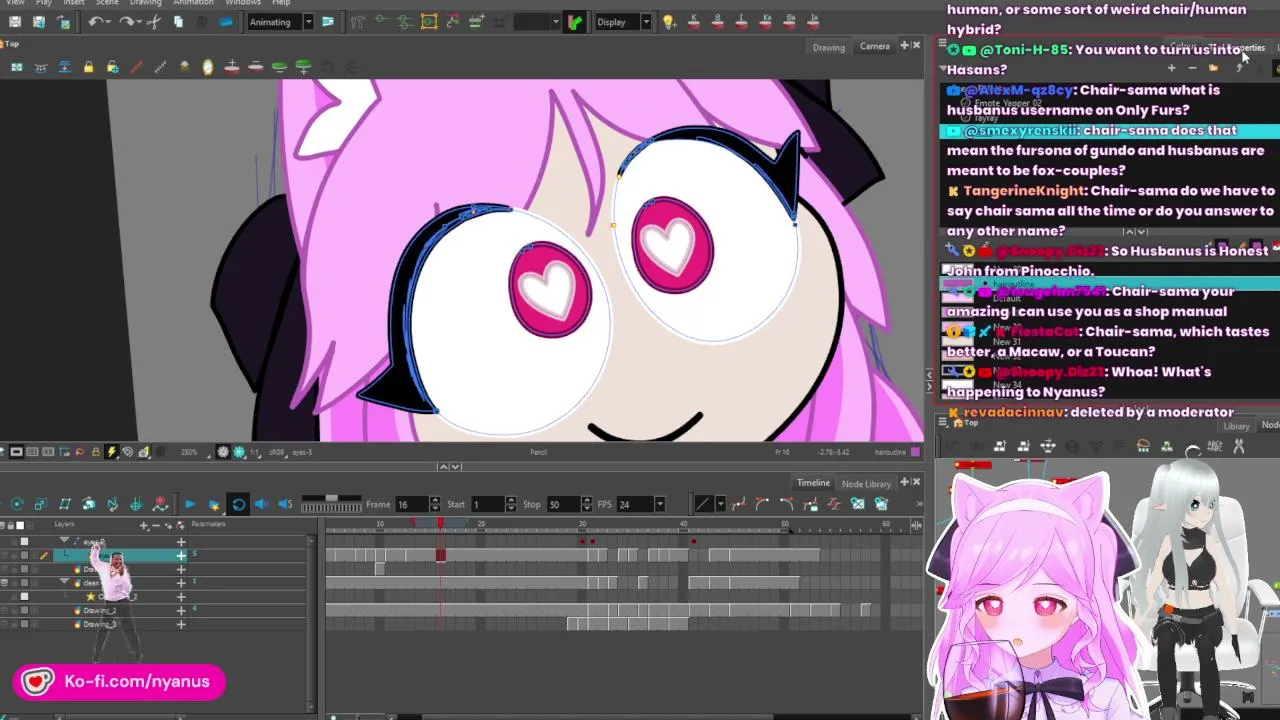The height and width of the screenshot is (720, 1280).
Task: Open the pencil line style dropdown in Timeline
Action: coord(720,504)
